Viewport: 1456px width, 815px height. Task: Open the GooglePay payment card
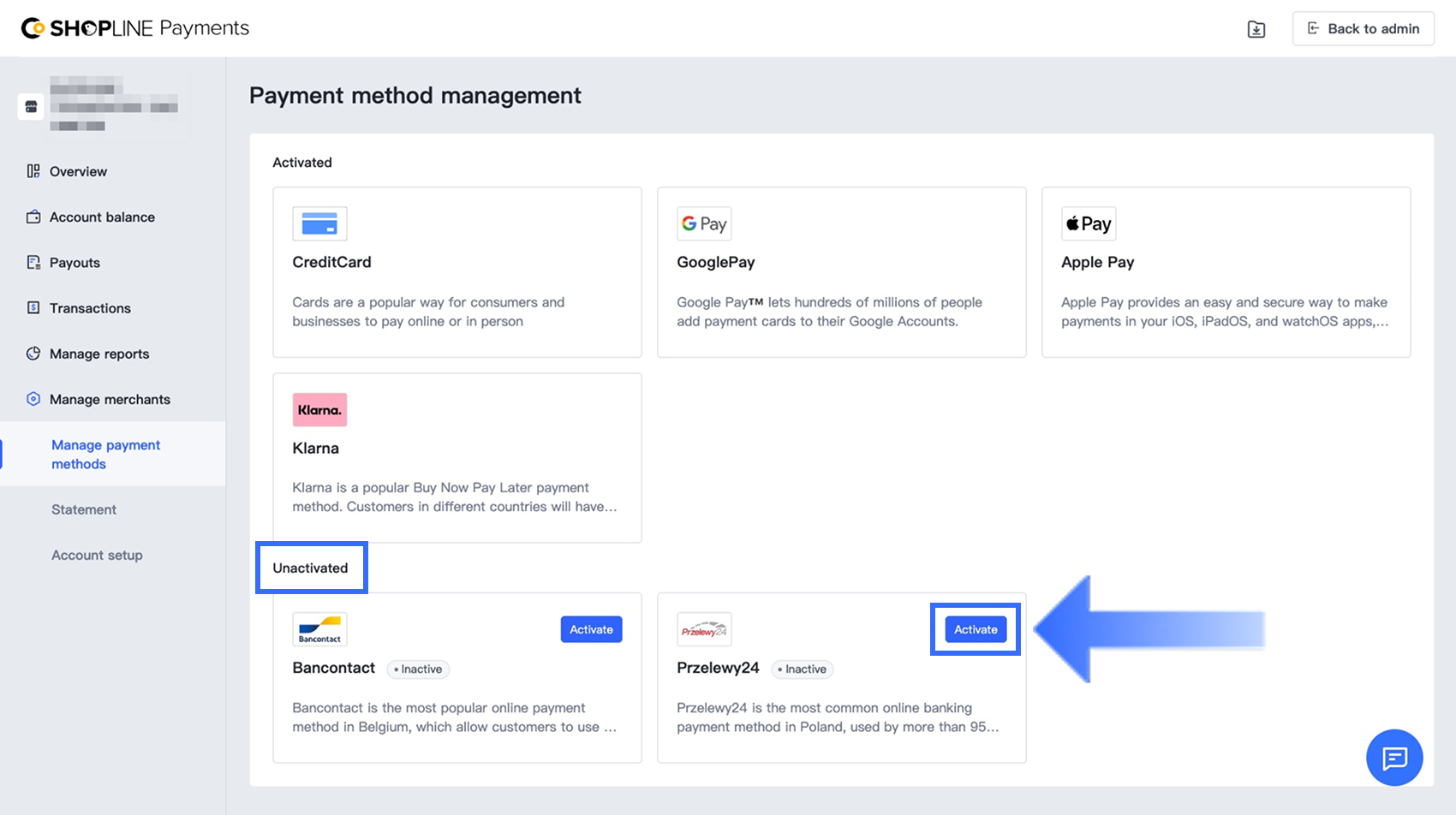[841, 272]
